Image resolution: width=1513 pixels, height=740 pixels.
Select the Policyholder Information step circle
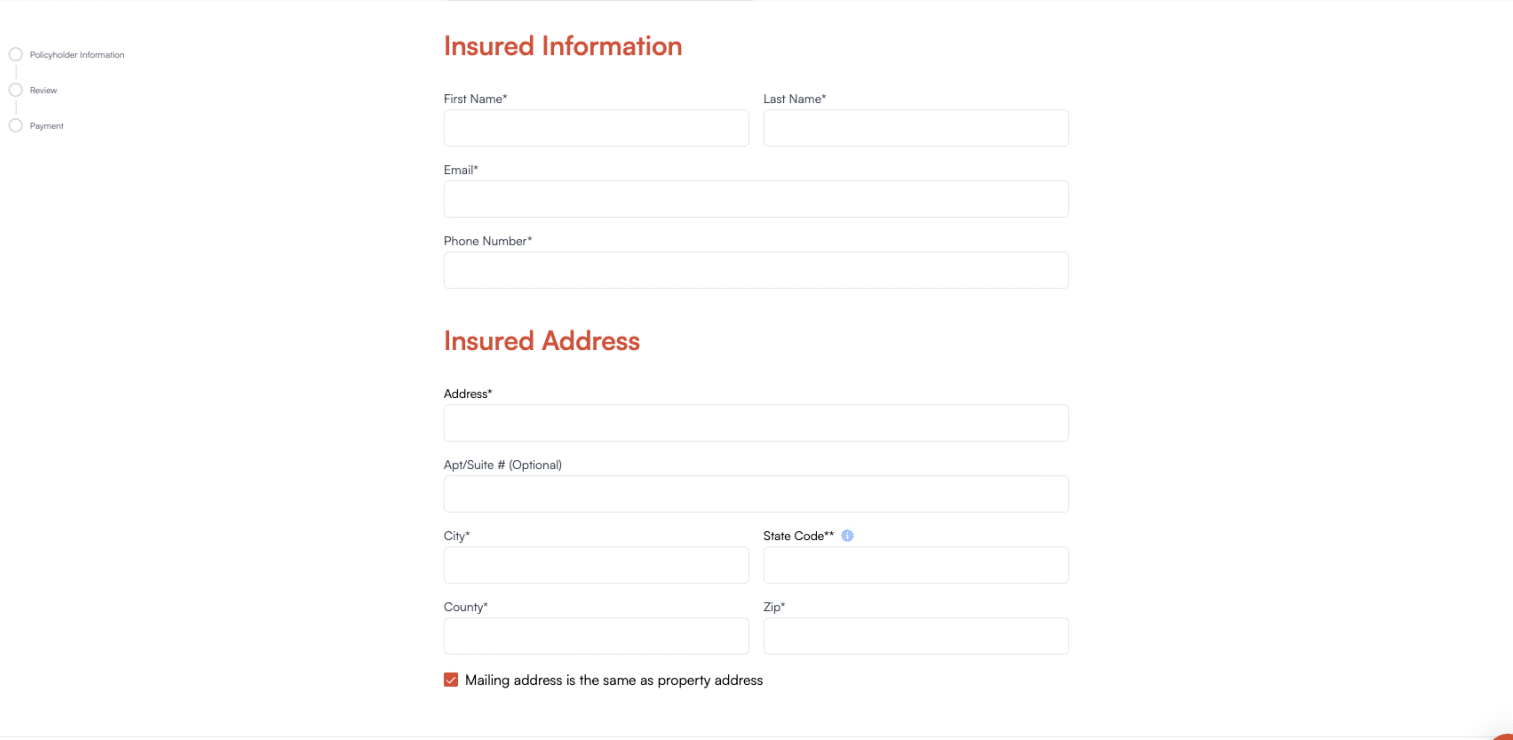click(x=15, y=53)
